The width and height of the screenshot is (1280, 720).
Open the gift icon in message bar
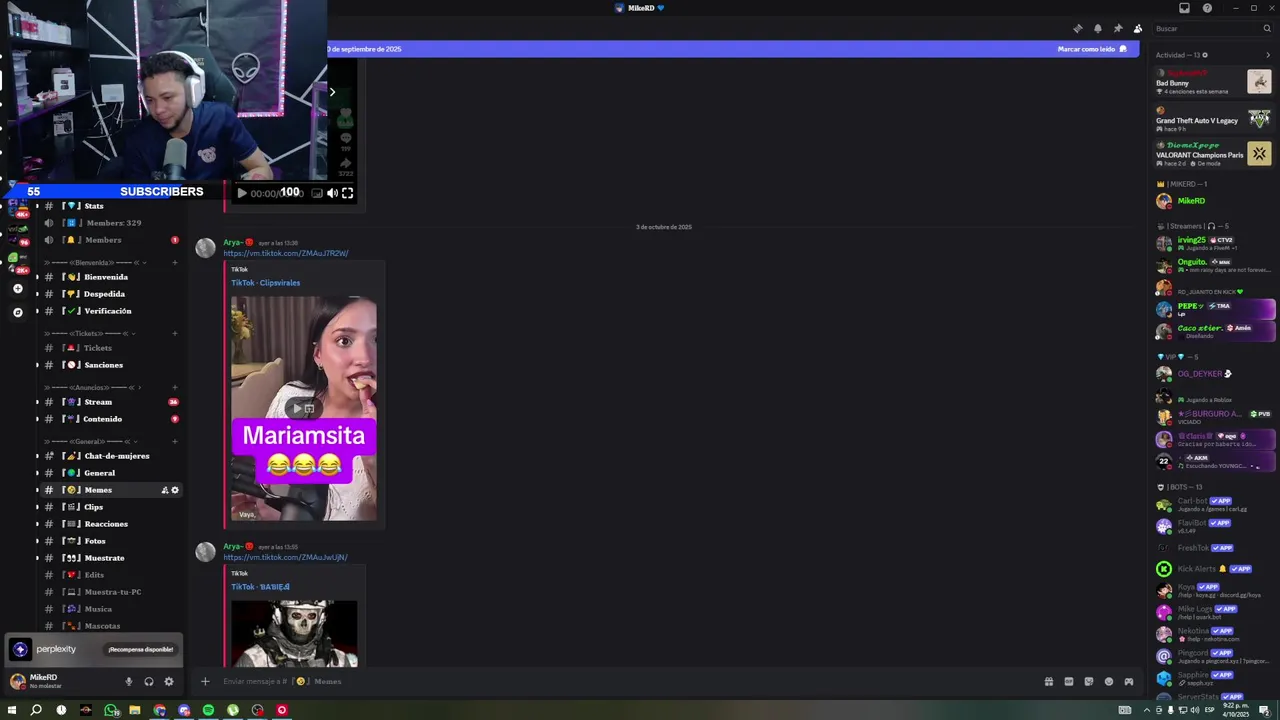point(1048,682)
